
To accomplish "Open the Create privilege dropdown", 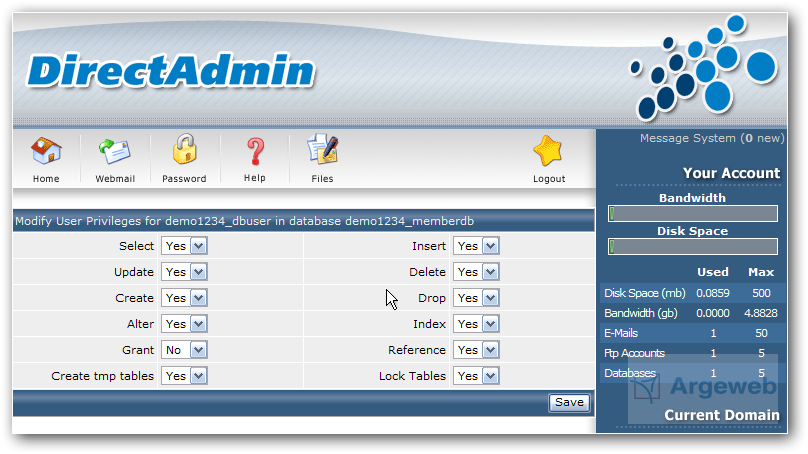I will 184,298.
